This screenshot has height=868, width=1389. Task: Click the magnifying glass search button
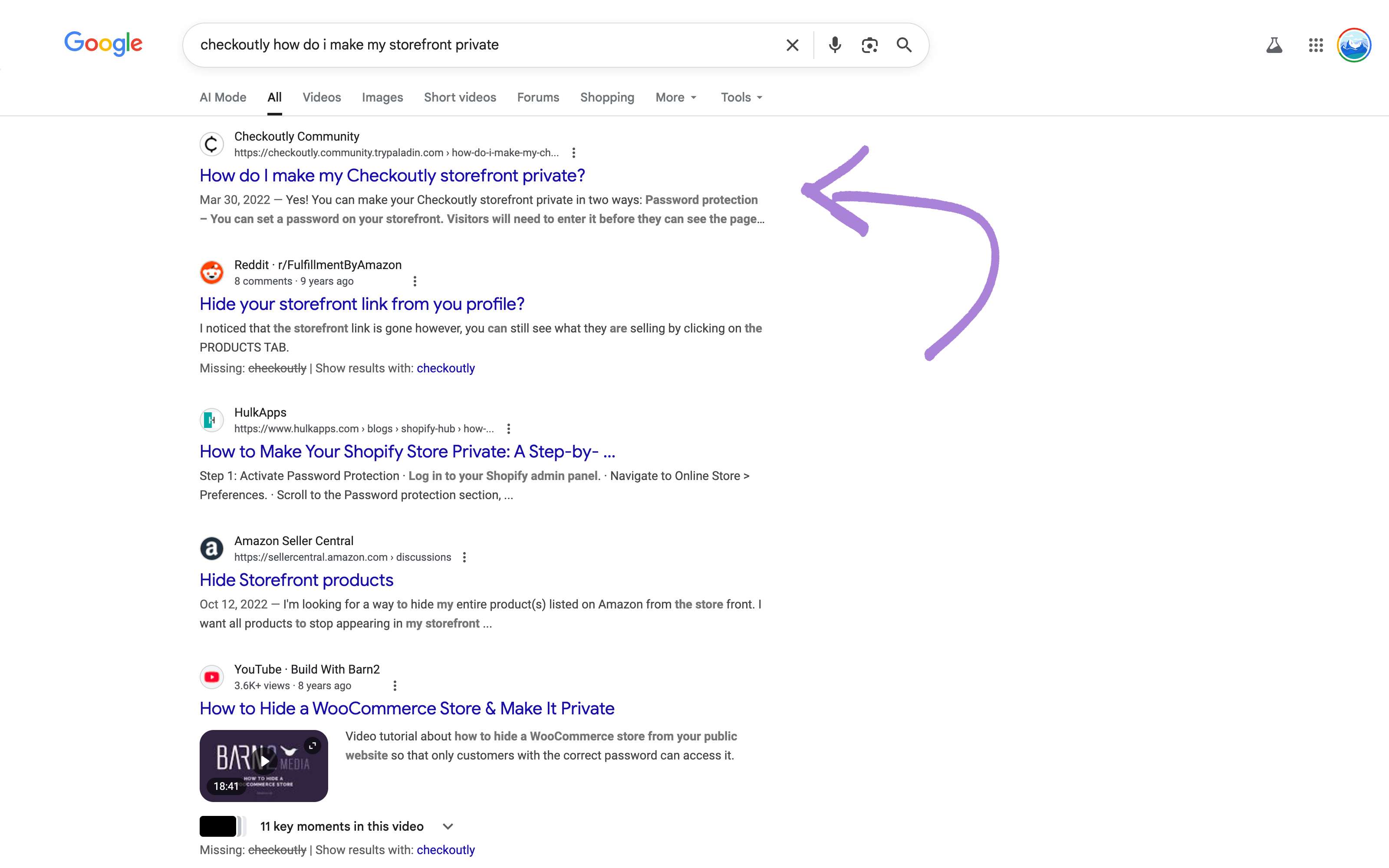click(x=904, y=45)
